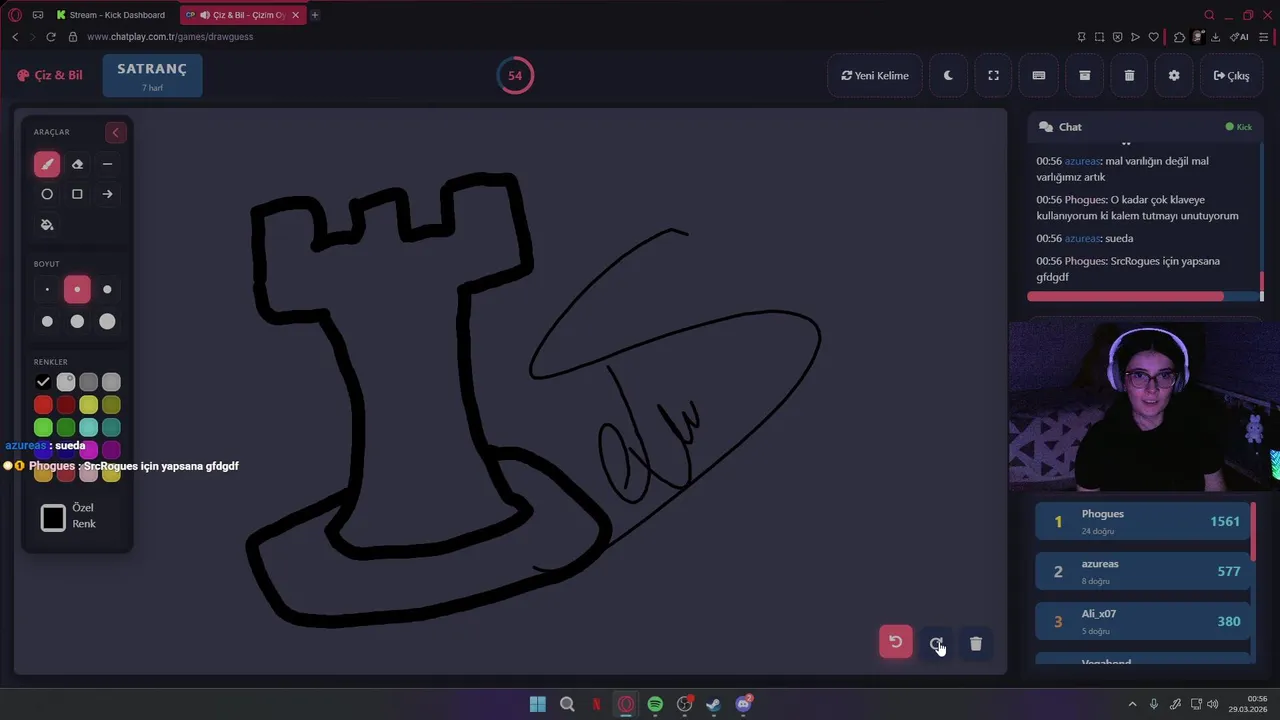
Task: Undo the last drawing stroke
Action: [896, 642]
